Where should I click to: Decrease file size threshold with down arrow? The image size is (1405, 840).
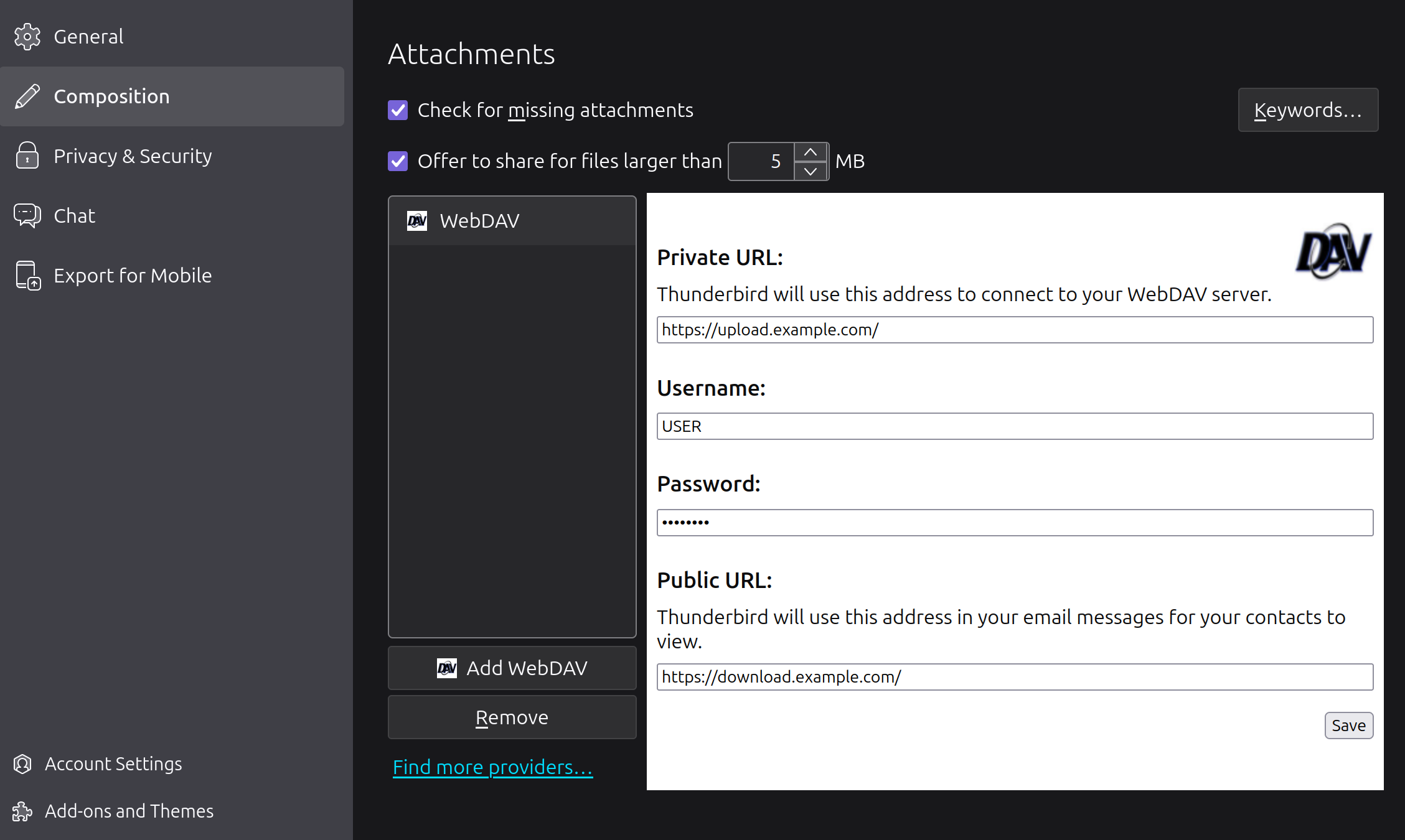click(811, 171)
